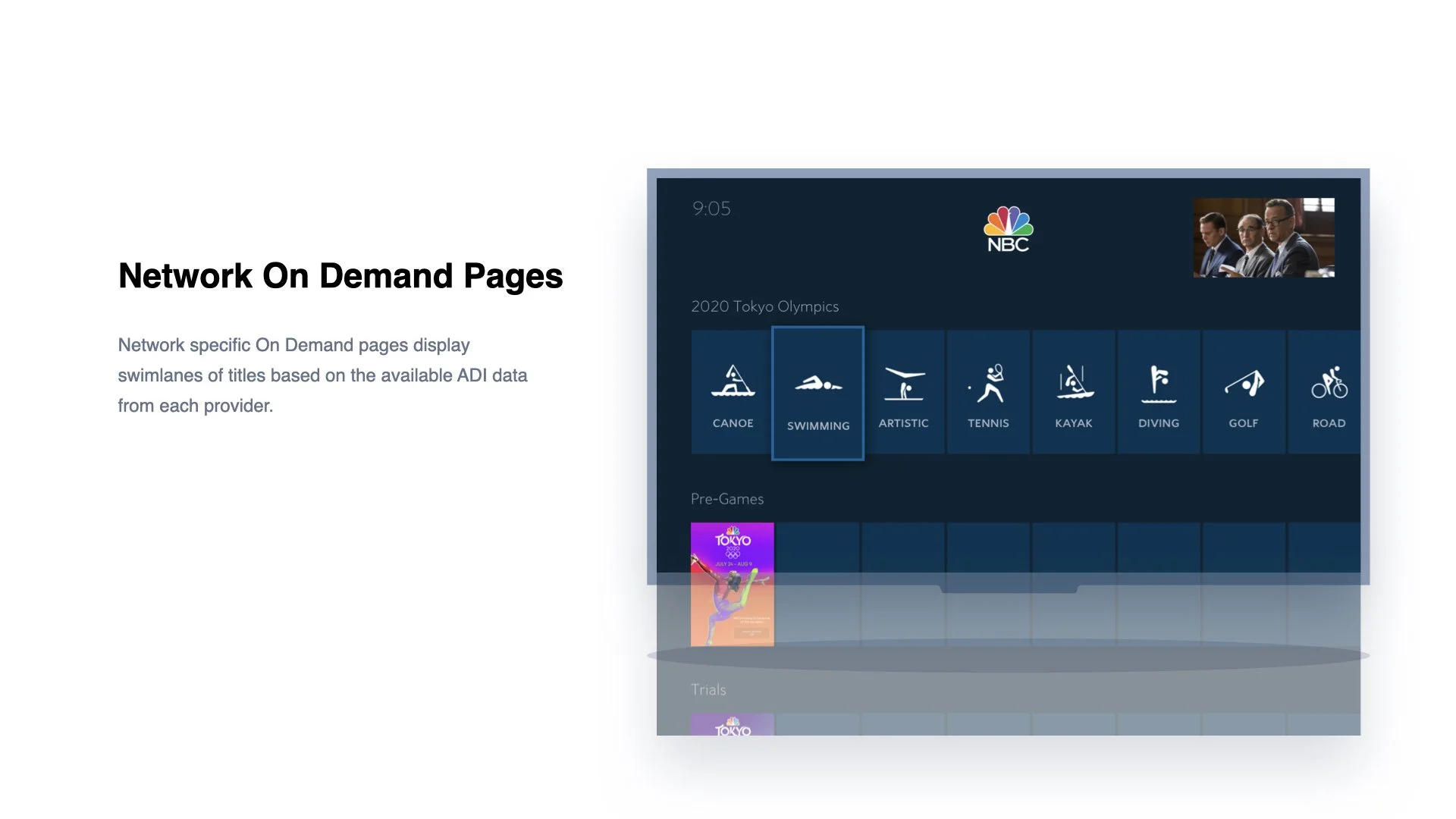Choose the Artistic gymnastics icon
Viewport: 1456px width, 819px height.
click(x=903, y=384)
